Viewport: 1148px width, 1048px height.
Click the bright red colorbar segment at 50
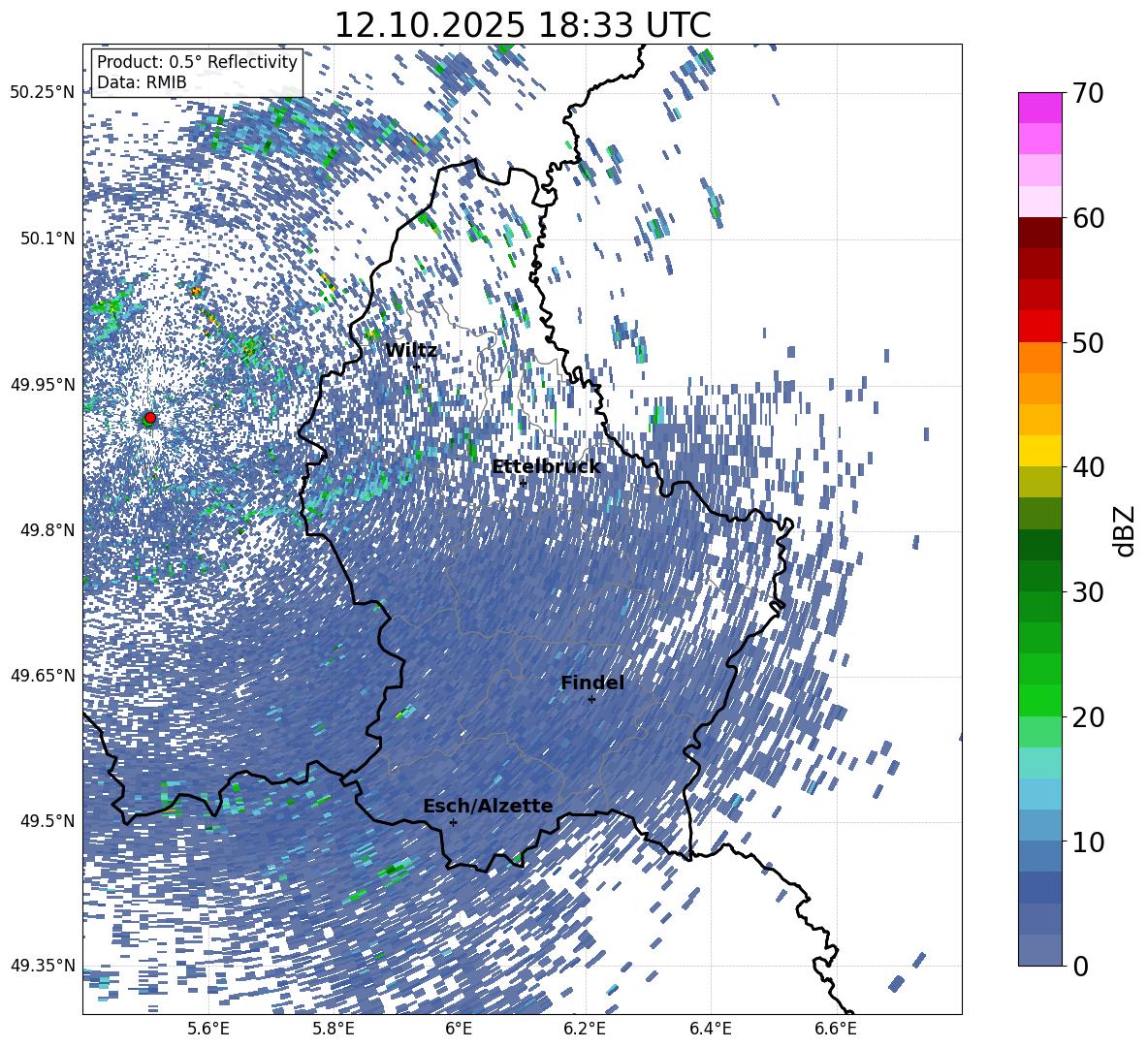[1040, 327]
